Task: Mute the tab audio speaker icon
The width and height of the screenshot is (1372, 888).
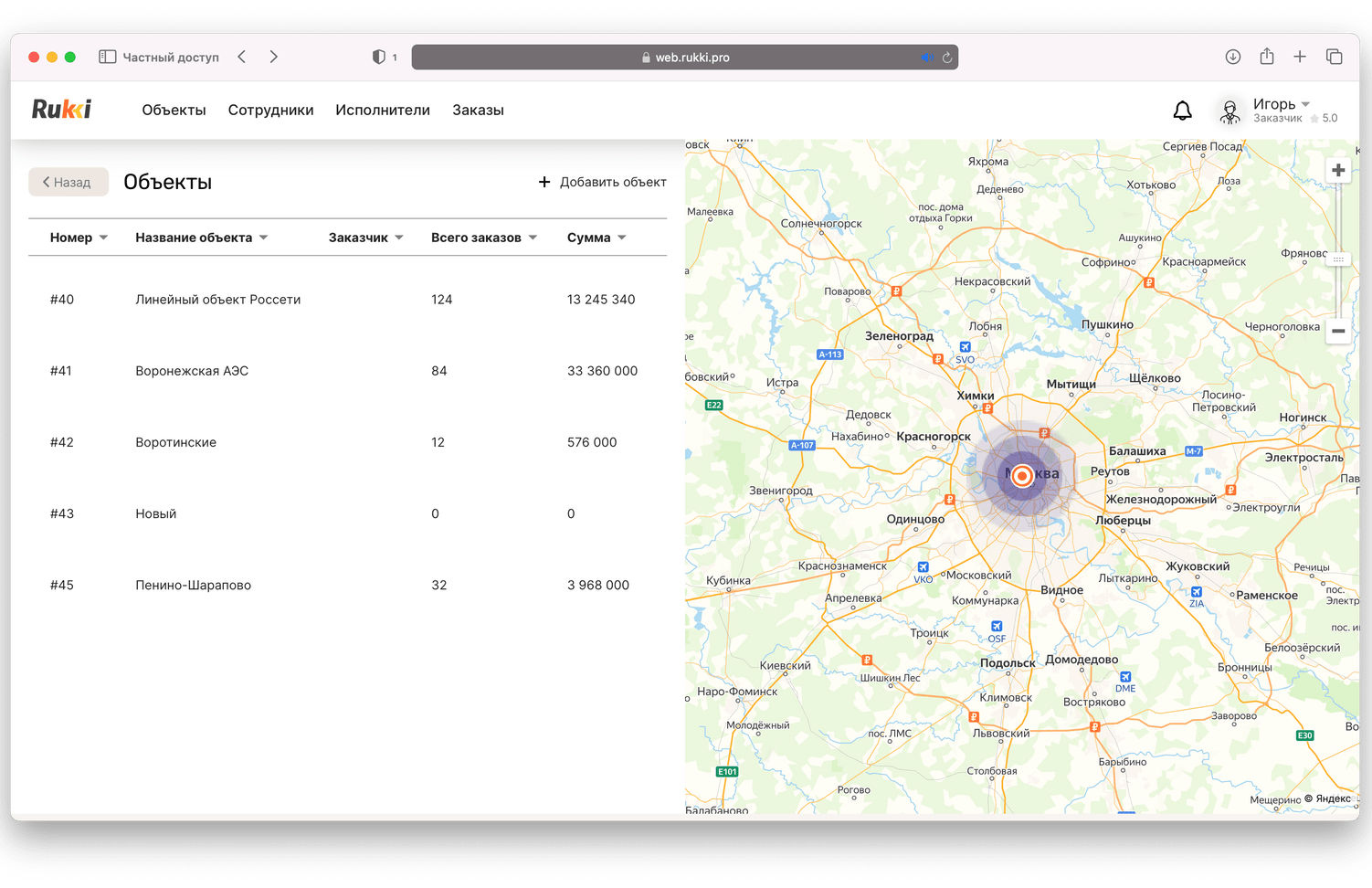Action: tap(927, 58)
